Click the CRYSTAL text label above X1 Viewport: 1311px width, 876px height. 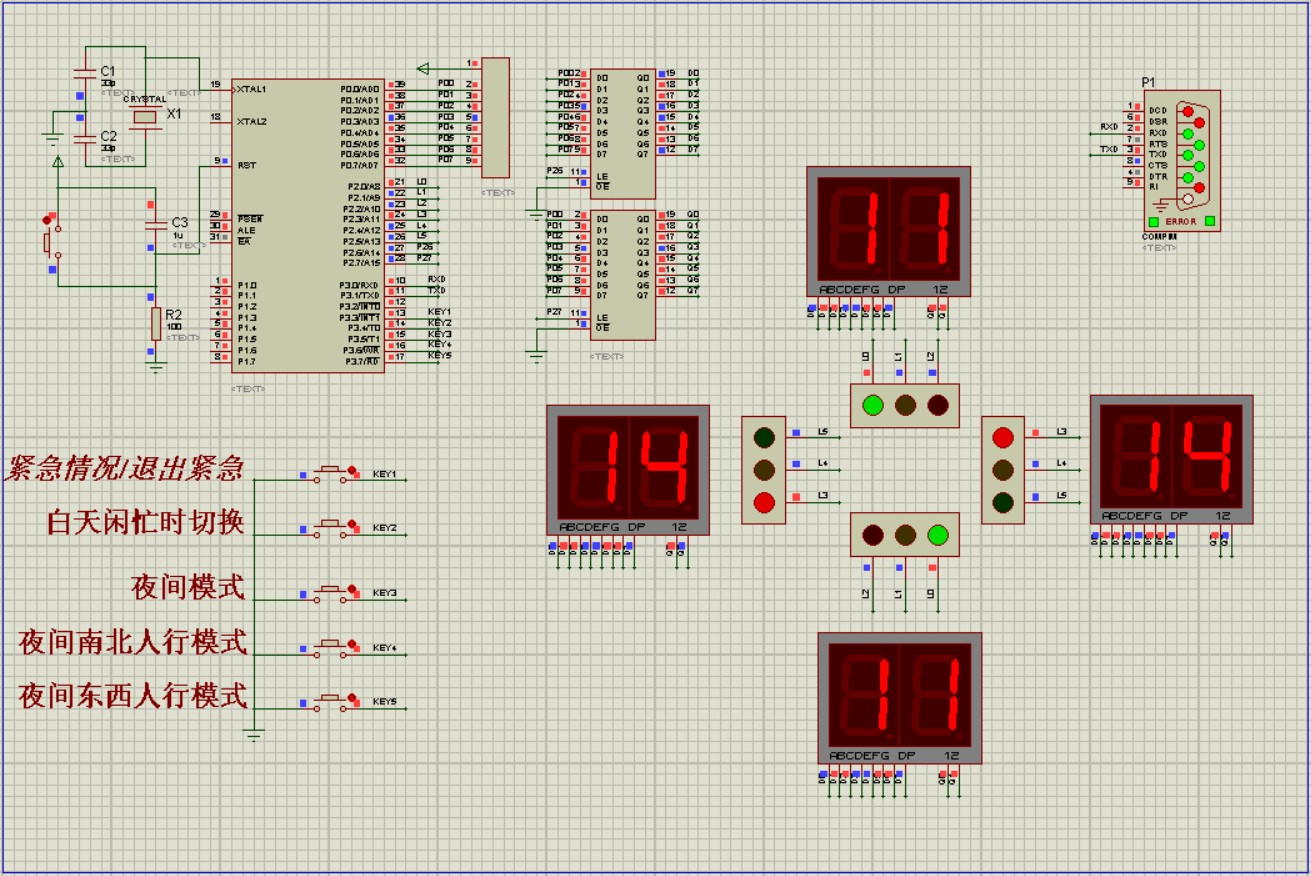[x=145, y=99]
